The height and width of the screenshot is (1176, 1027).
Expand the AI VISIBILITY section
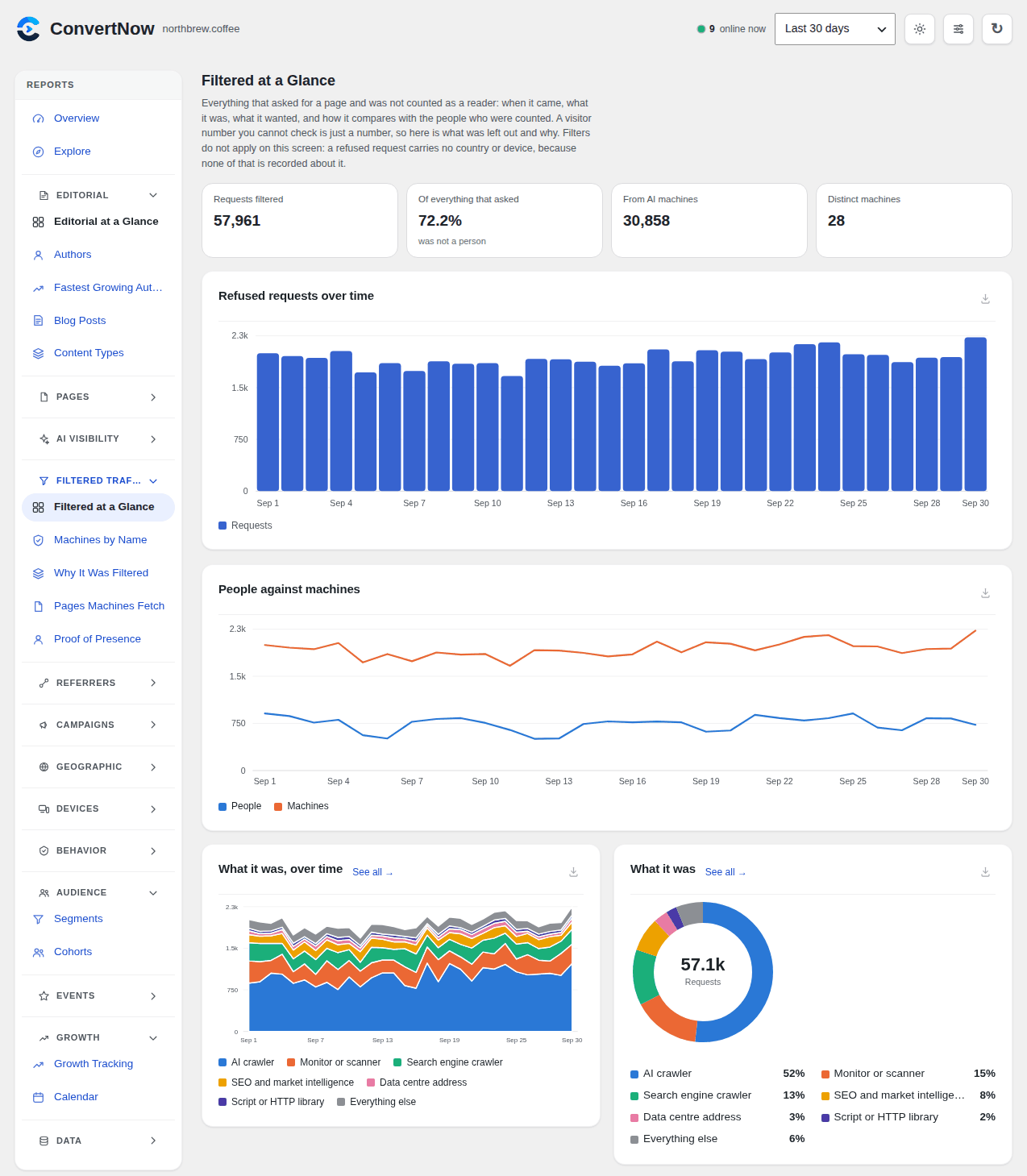coord(98,439)
